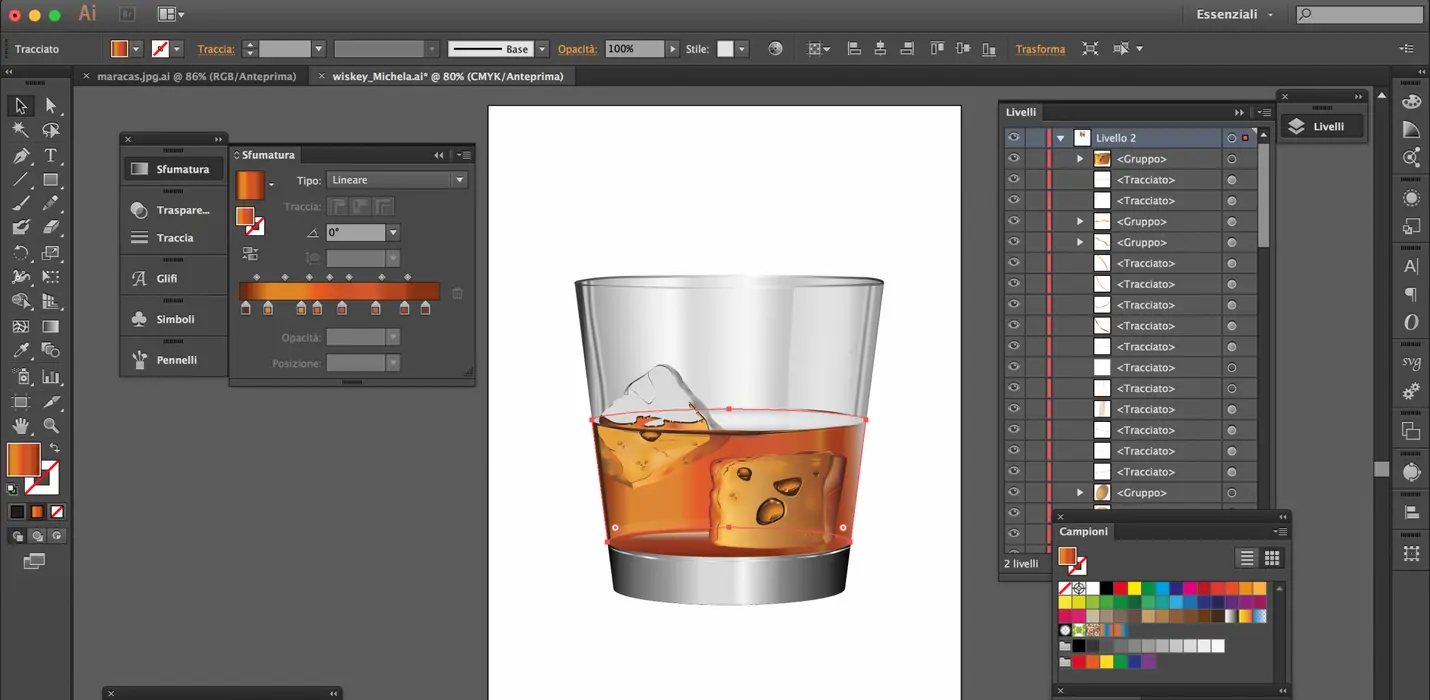Select the Lasso tool

point(51,130)
